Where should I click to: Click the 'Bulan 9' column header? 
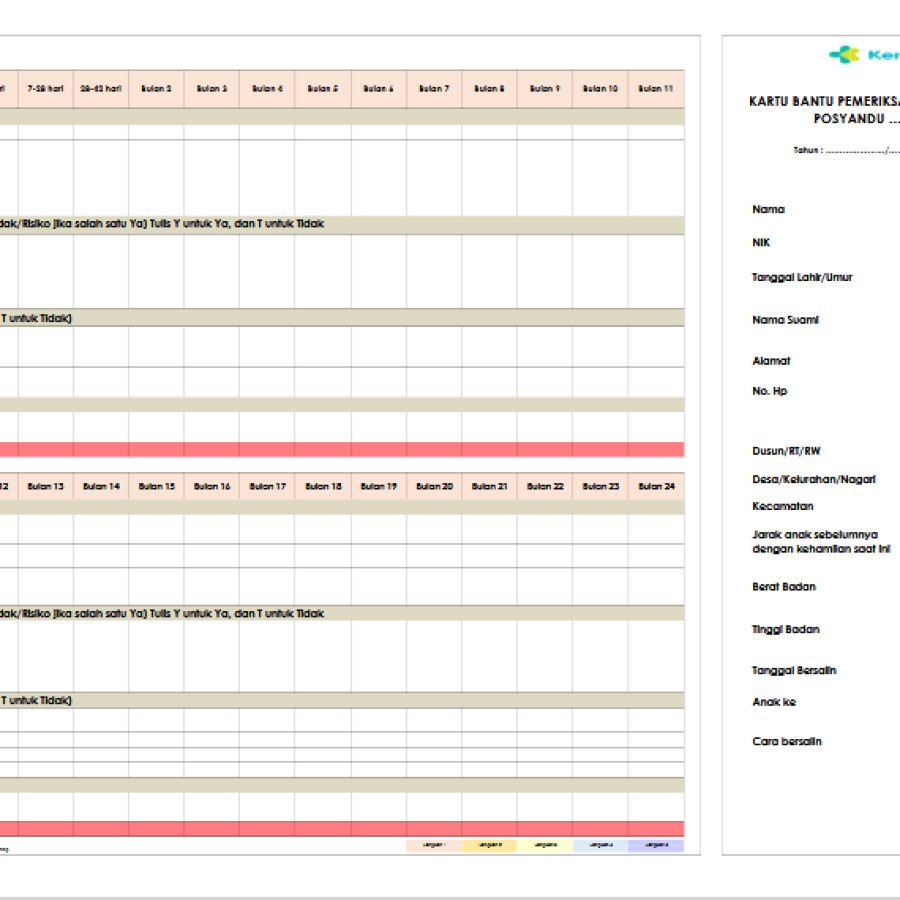click(545, 89)
